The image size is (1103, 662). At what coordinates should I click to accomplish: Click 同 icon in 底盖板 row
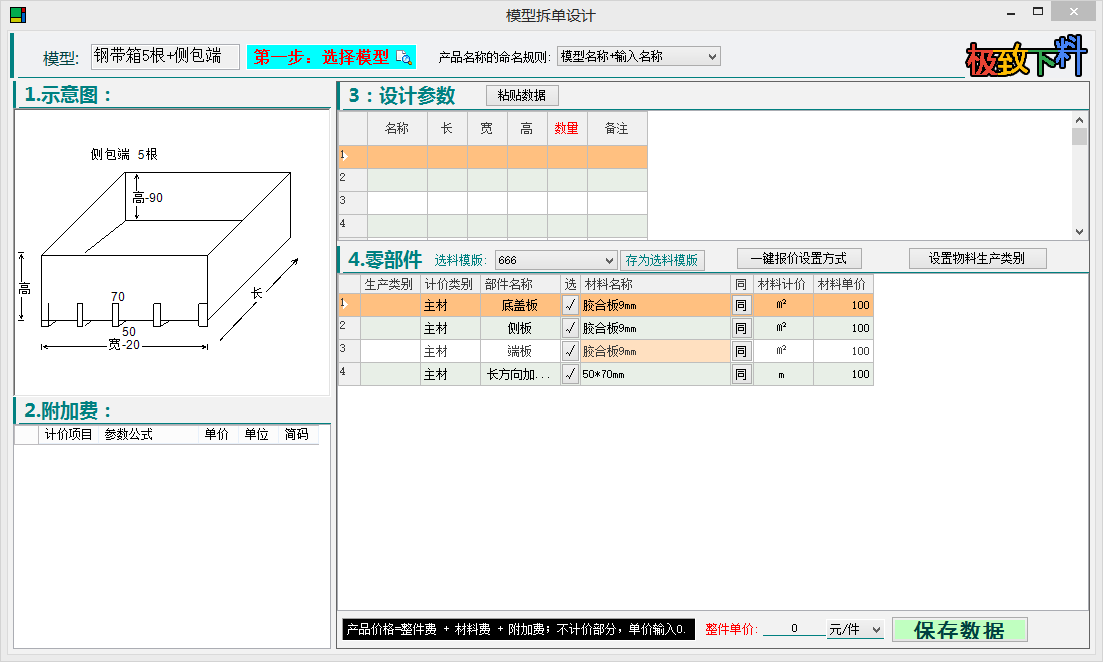click(x=741, y=305)
